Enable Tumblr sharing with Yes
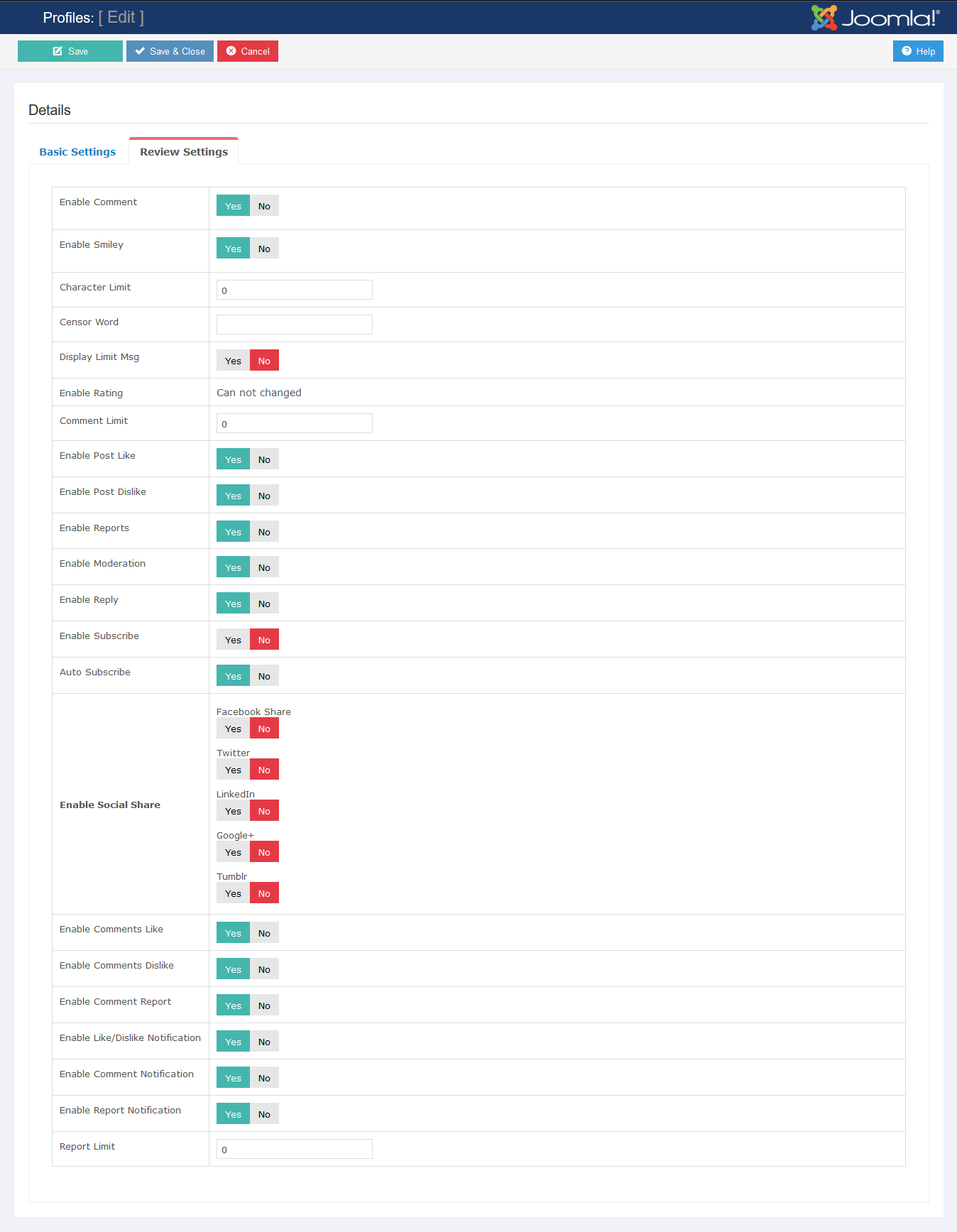Screen dimensions: 957x1232 click(x=233, y=893)
